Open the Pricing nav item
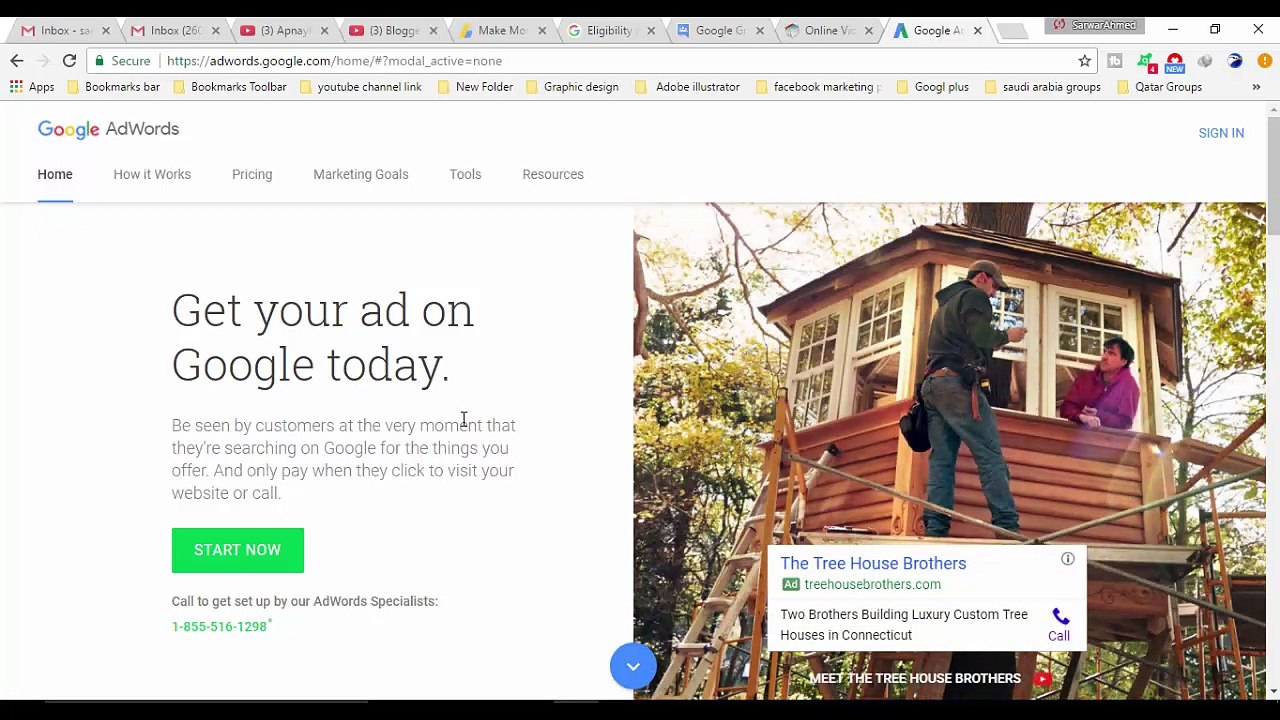 click(x=252, y=174)
